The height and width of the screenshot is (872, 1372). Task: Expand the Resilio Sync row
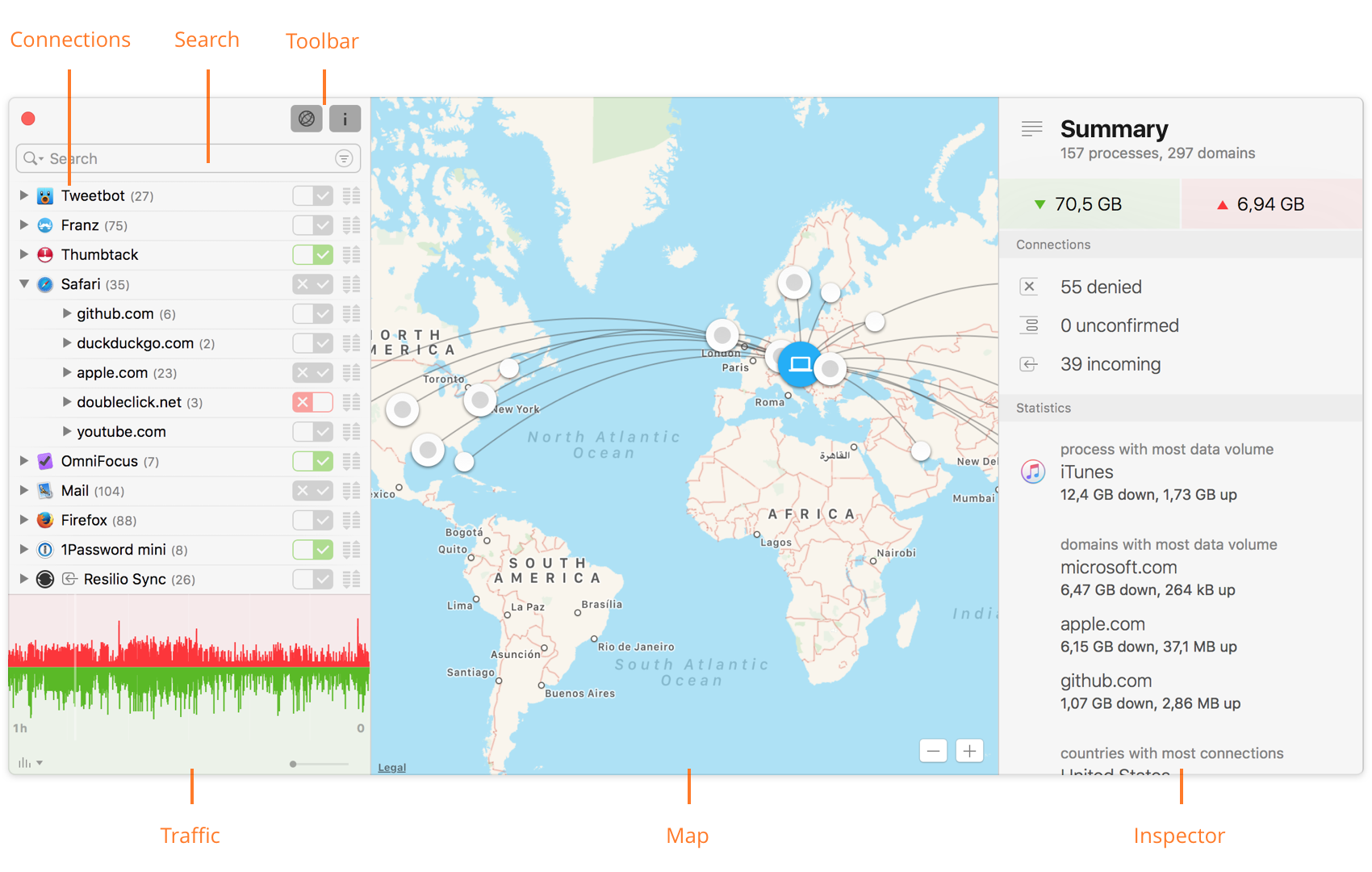(x=23, y=579)
